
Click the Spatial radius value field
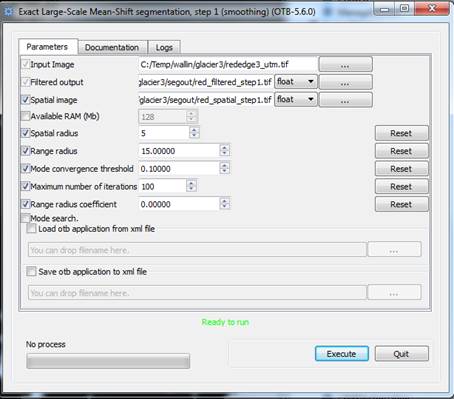click(164, 133)
